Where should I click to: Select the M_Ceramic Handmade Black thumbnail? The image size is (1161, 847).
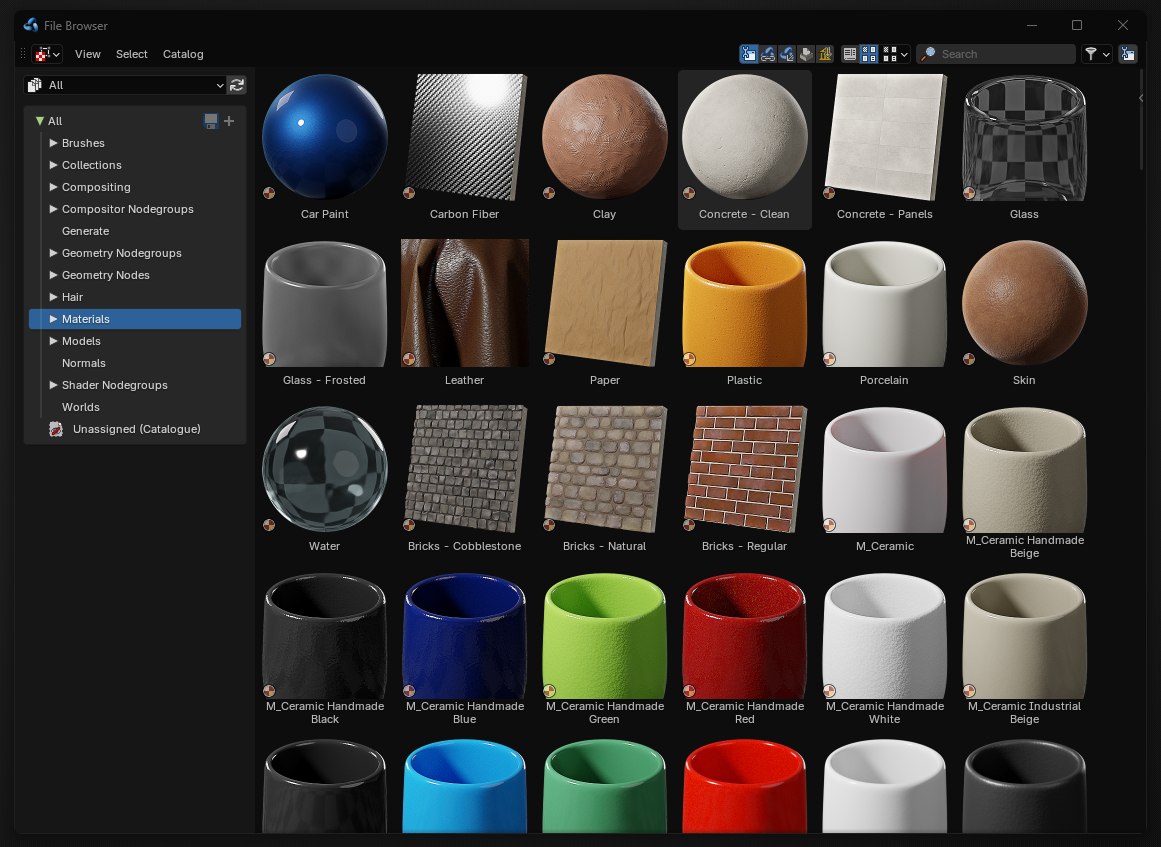coord(324,635)
